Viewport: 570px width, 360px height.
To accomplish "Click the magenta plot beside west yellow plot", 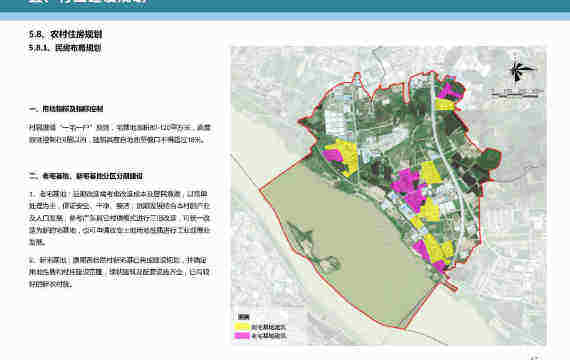I will (x=333, y=156).
